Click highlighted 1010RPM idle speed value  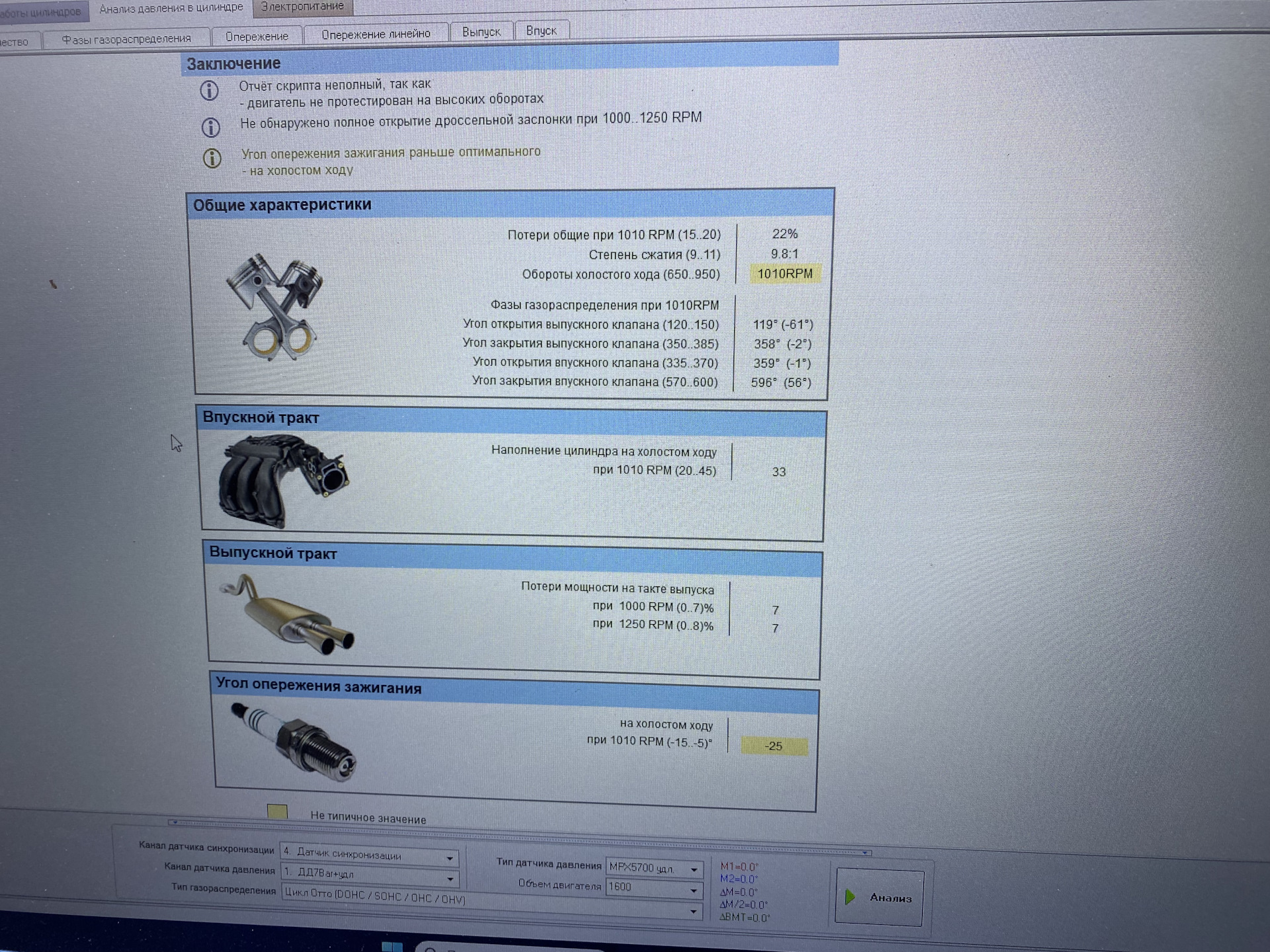784,274
